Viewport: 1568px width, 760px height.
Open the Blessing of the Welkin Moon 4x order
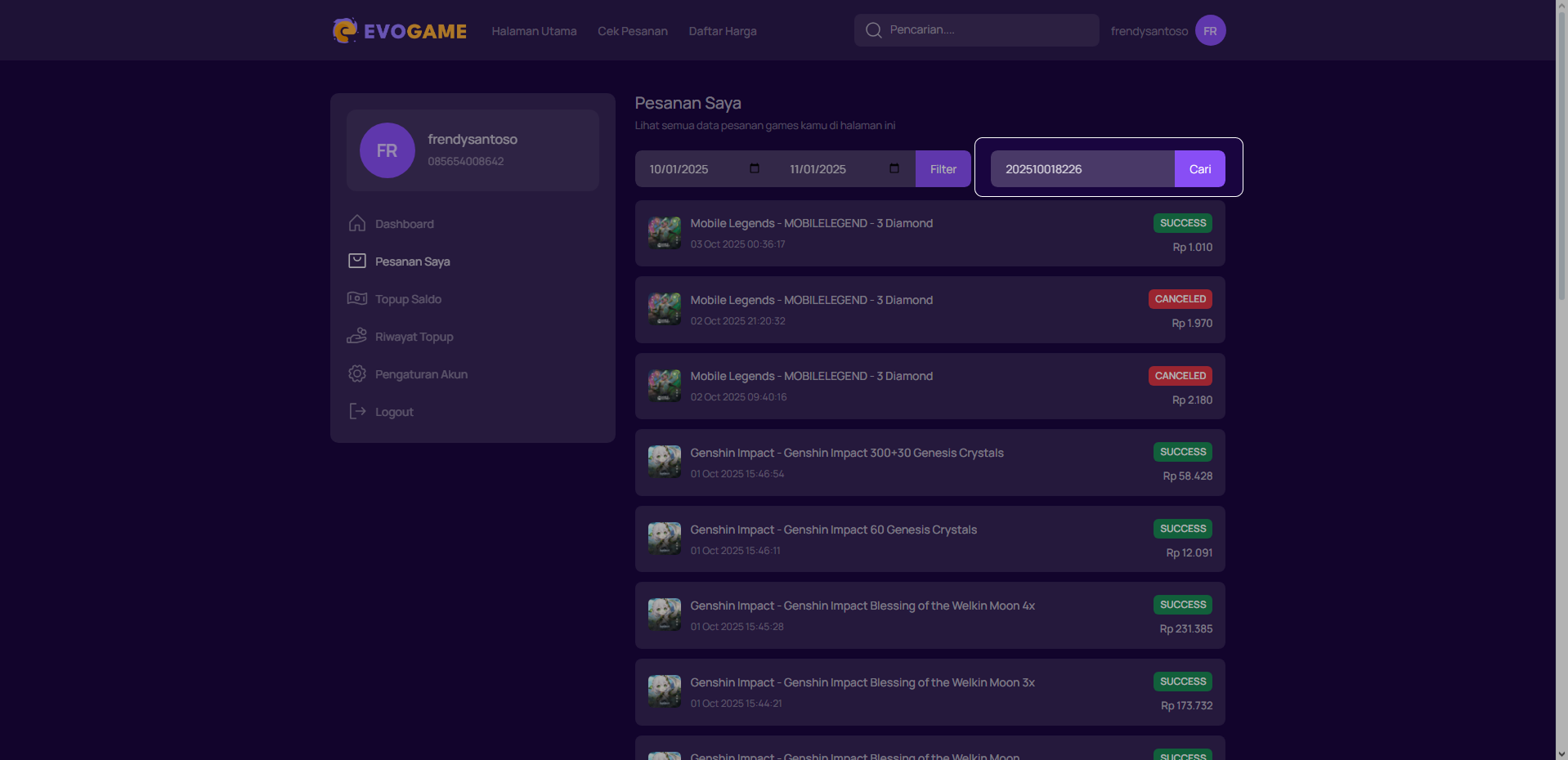930,615
